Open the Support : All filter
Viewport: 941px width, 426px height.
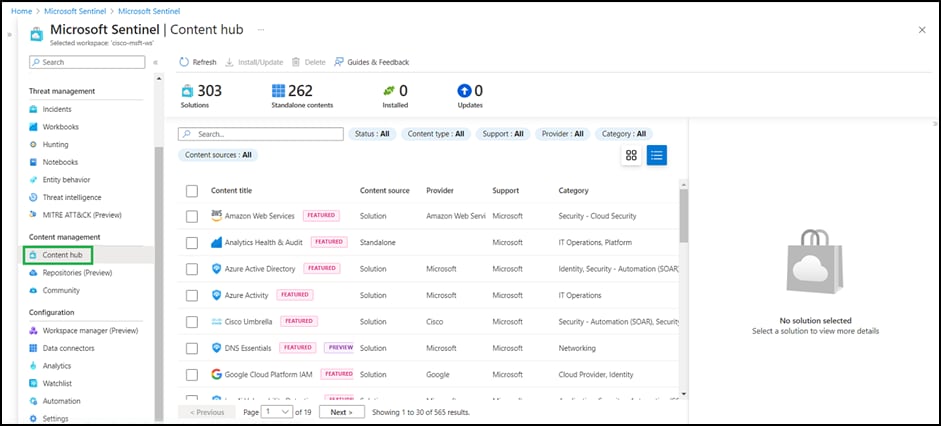503,134
